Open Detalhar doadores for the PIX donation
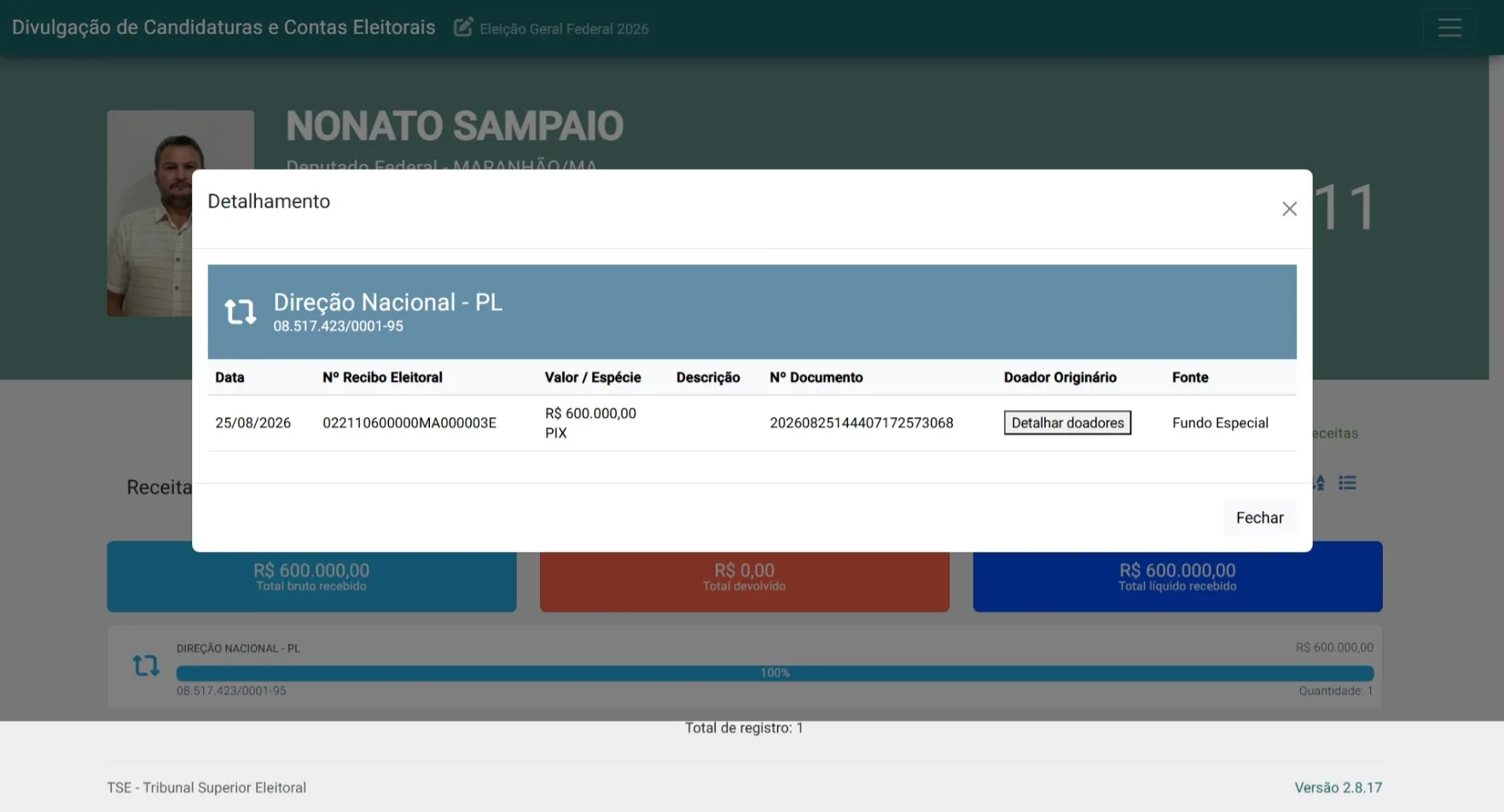Screen dimensions: 1504x812 pos(1067,423)
